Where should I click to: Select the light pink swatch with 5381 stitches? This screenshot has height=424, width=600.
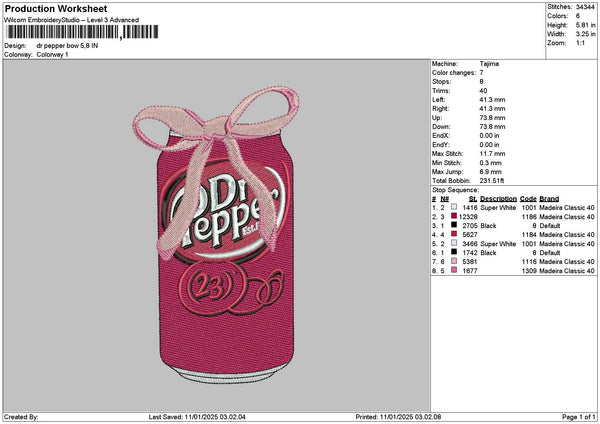pos(454,261)
